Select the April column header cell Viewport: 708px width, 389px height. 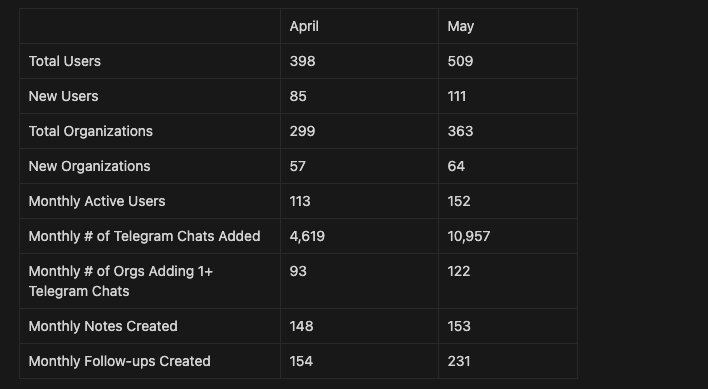tap(359, 26)
